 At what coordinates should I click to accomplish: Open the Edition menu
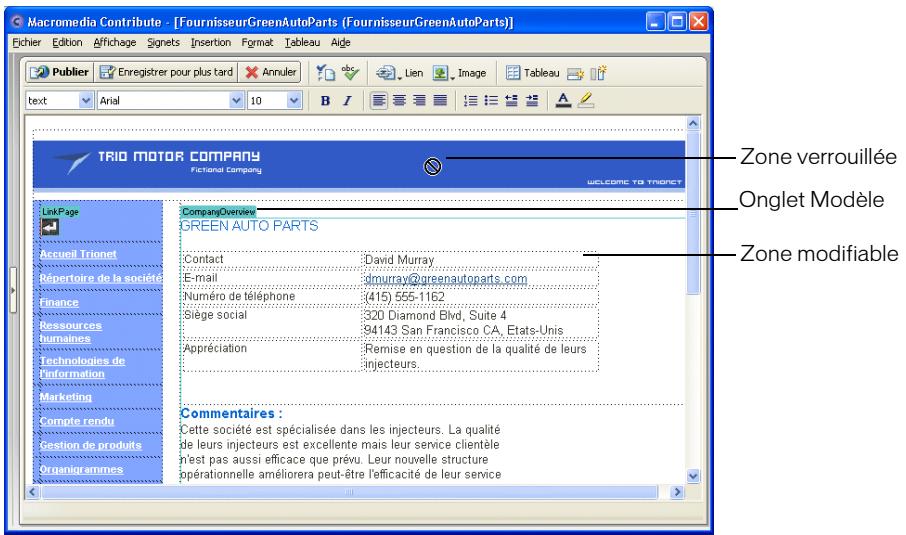pos(67,42)
